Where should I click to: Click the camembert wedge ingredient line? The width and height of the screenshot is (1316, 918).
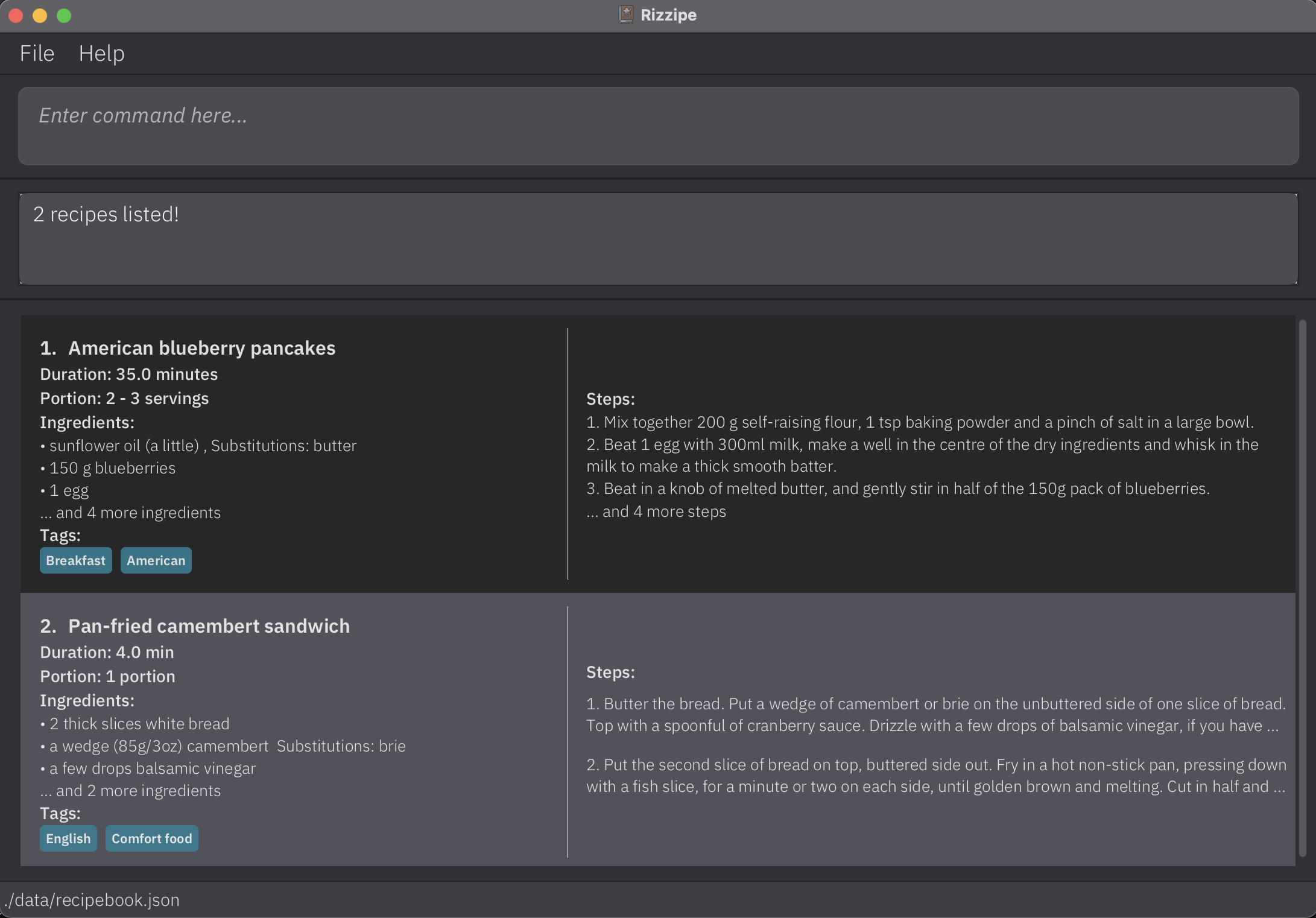223,746
